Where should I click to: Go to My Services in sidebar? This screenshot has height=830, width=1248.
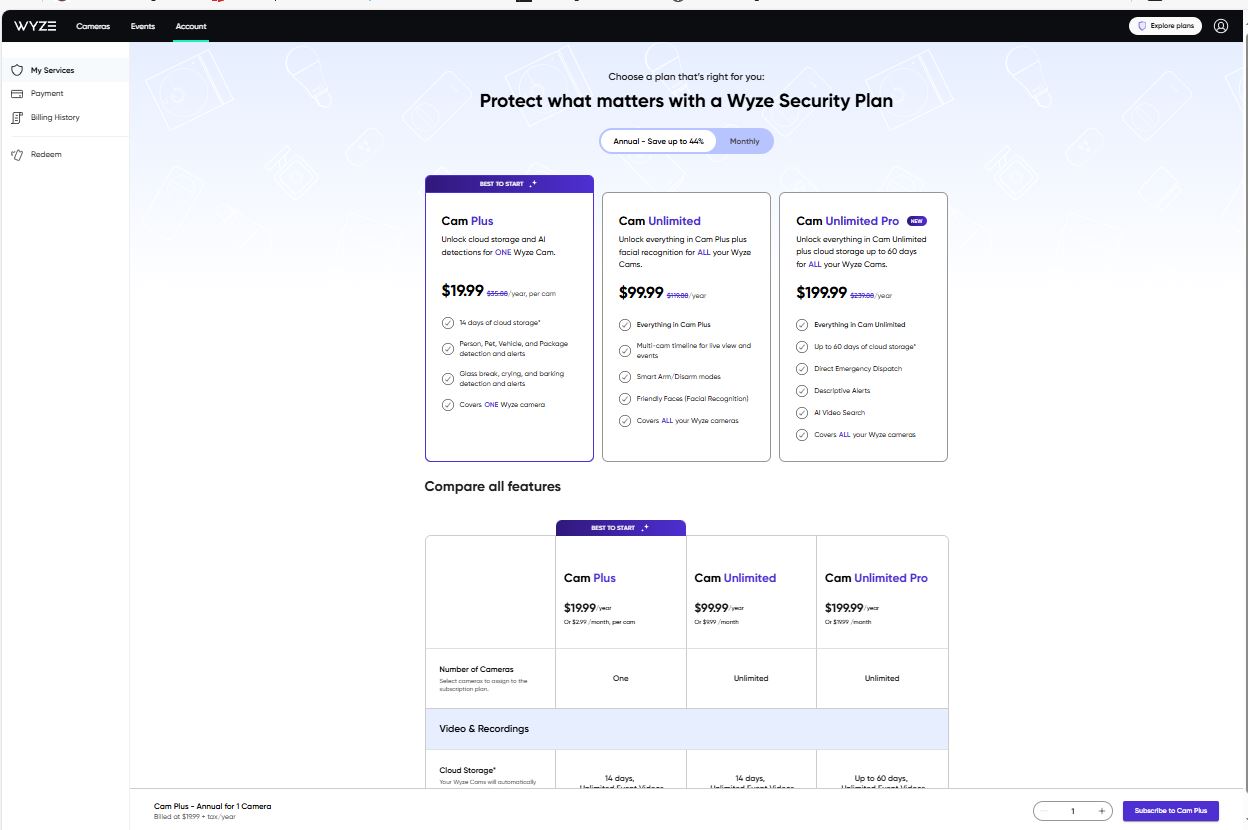coord(65,71)
